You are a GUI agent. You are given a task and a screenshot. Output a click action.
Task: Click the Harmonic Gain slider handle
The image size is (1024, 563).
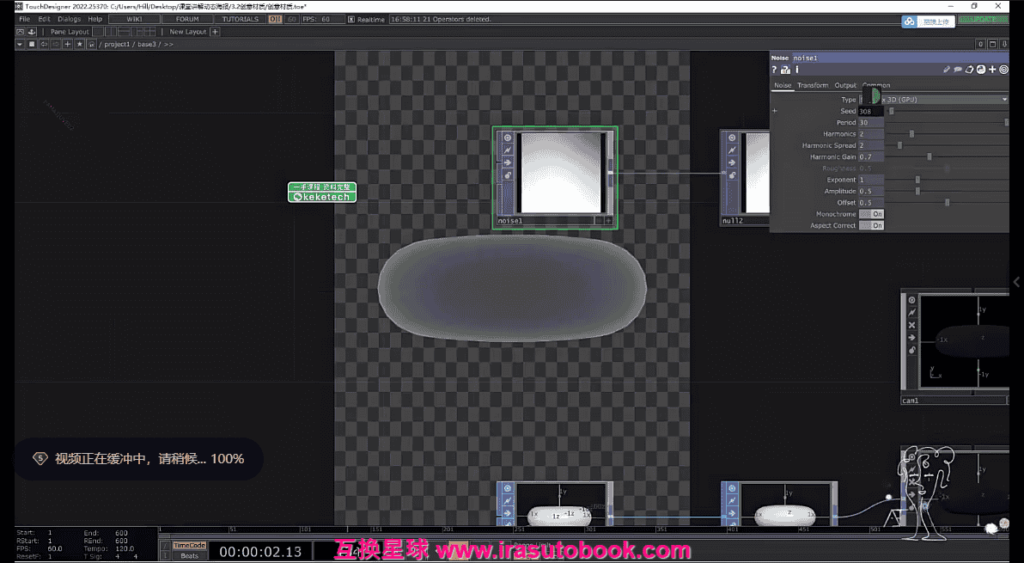click(929, 157)
